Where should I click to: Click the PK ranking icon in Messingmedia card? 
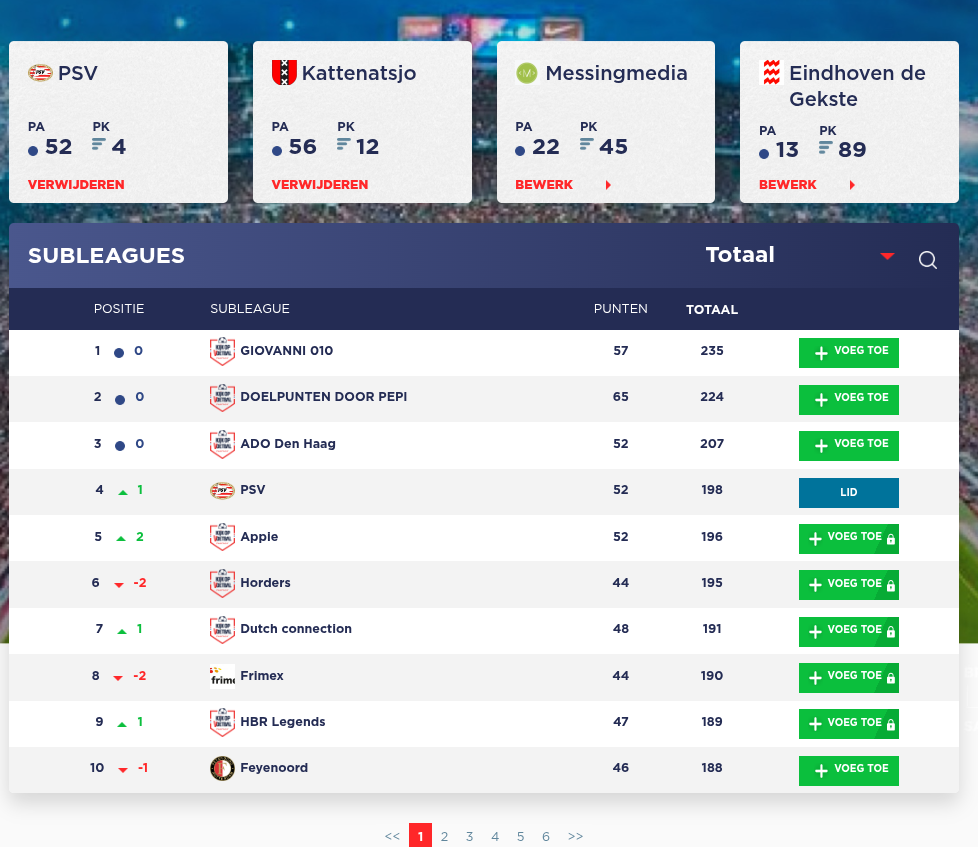(586, 145)
